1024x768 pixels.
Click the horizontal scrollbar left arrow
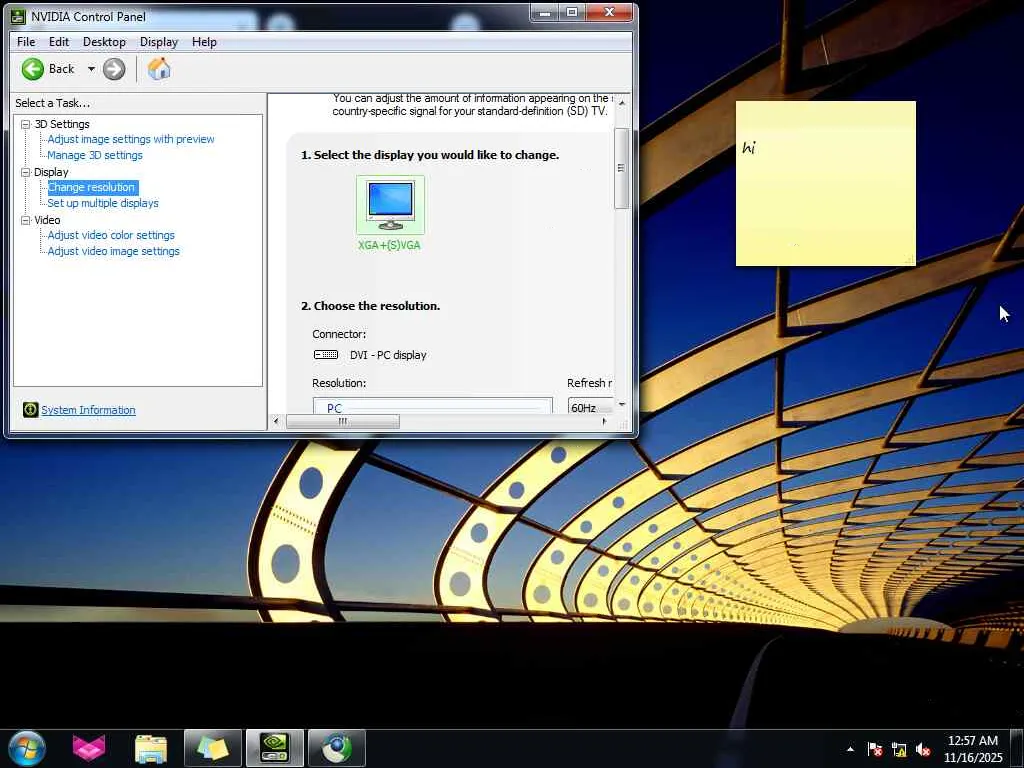(276, 422)
